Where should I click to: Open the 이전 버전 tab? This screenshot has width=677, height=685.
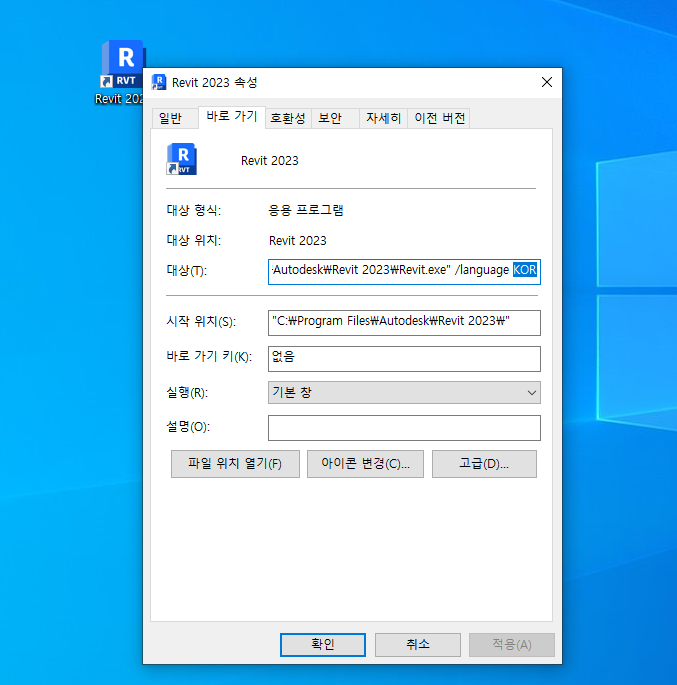[439, 118]
